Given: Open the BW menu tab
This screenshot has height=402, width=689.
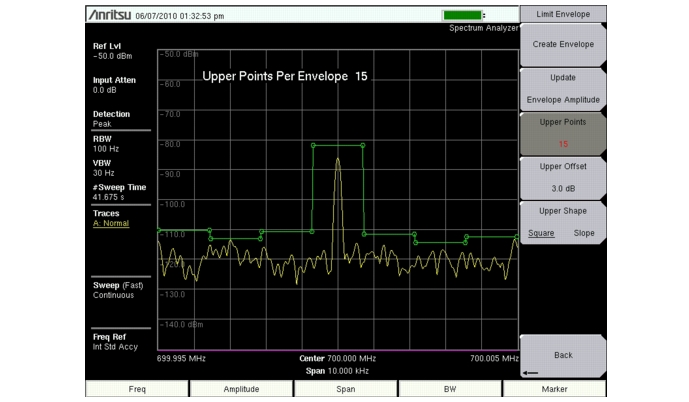Looking at the screenshot, I should click(x=449, y=388).
